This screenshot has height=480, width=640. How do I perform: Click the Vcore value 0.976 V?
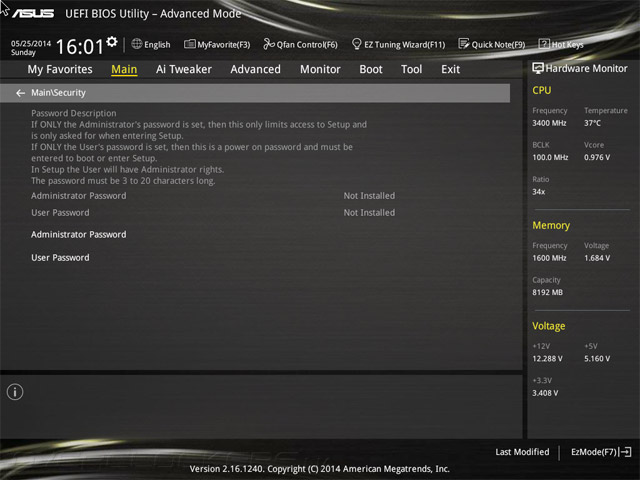coord(597,157)
